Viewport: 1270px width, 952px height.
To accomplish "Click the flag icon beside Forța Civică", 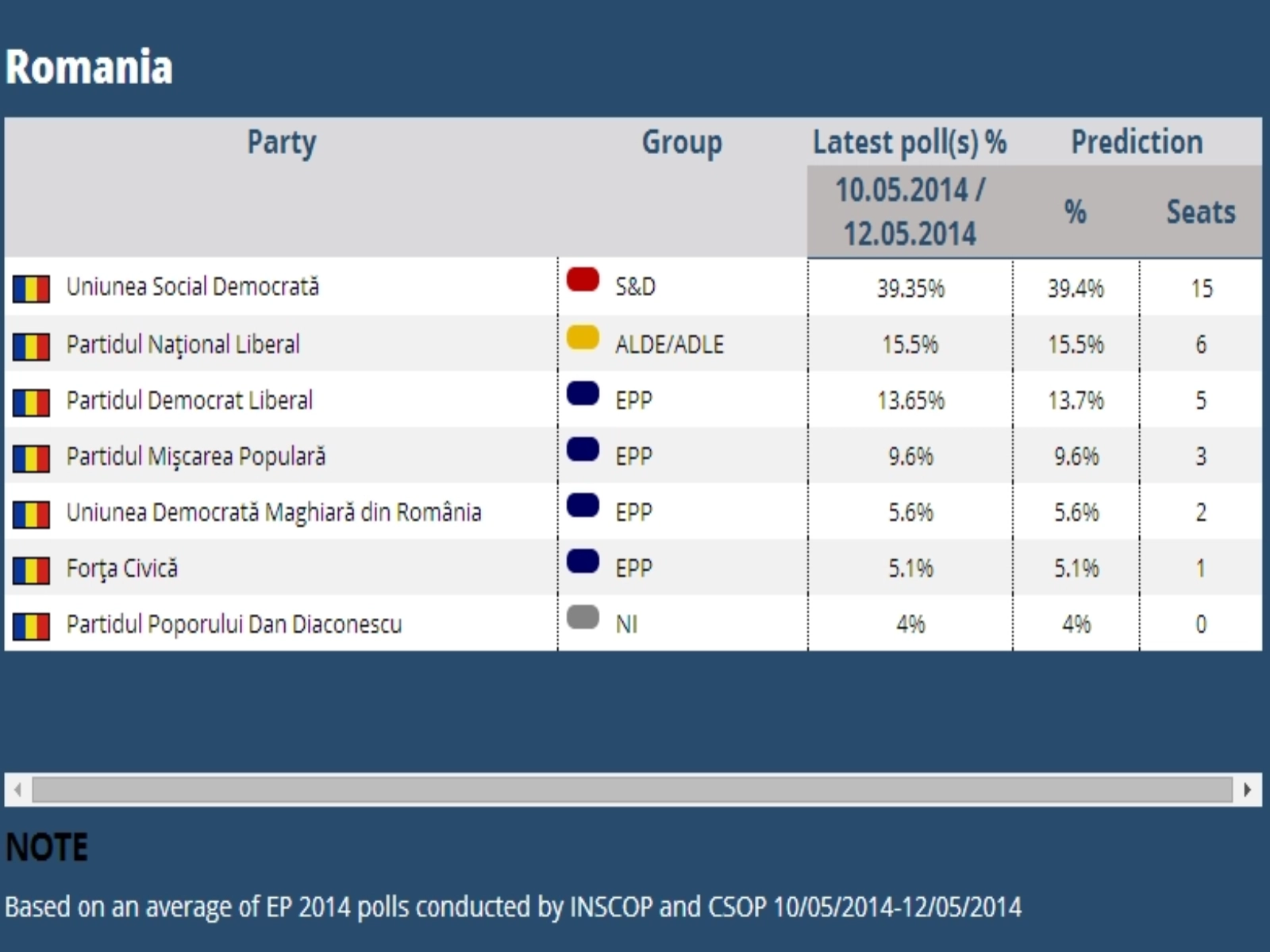I will pyautogui.click(x=31, y=570).
